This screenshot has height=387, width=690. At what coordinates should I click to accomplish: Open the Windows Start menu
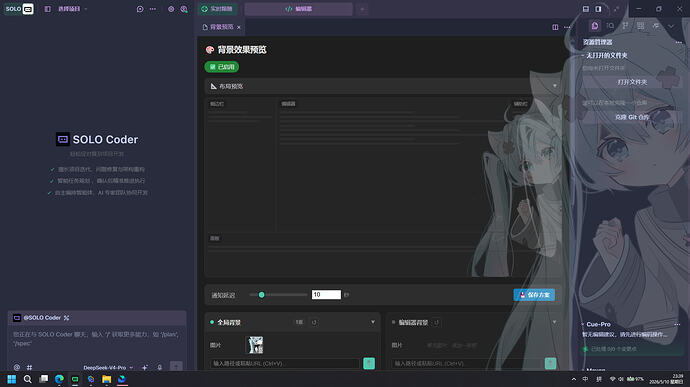(11, 379)
